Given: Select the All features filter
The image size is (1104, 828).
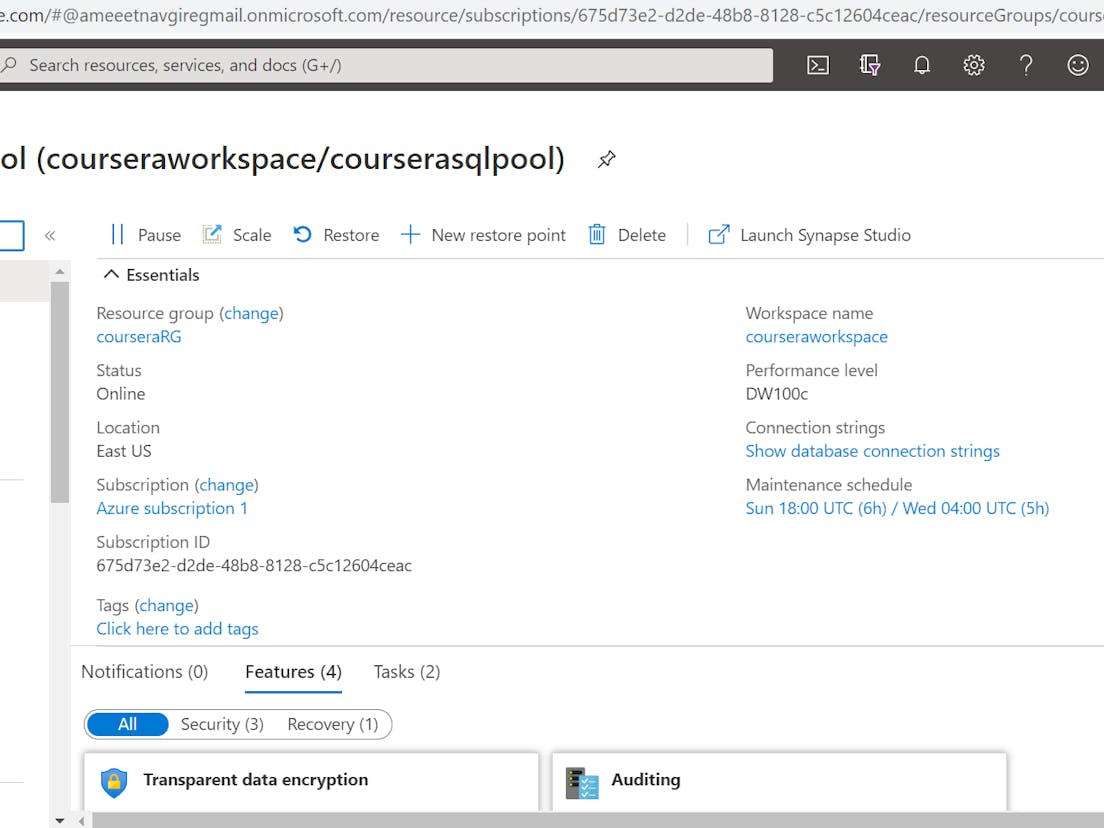Looking at the screenshot, I should coord(127,724).
